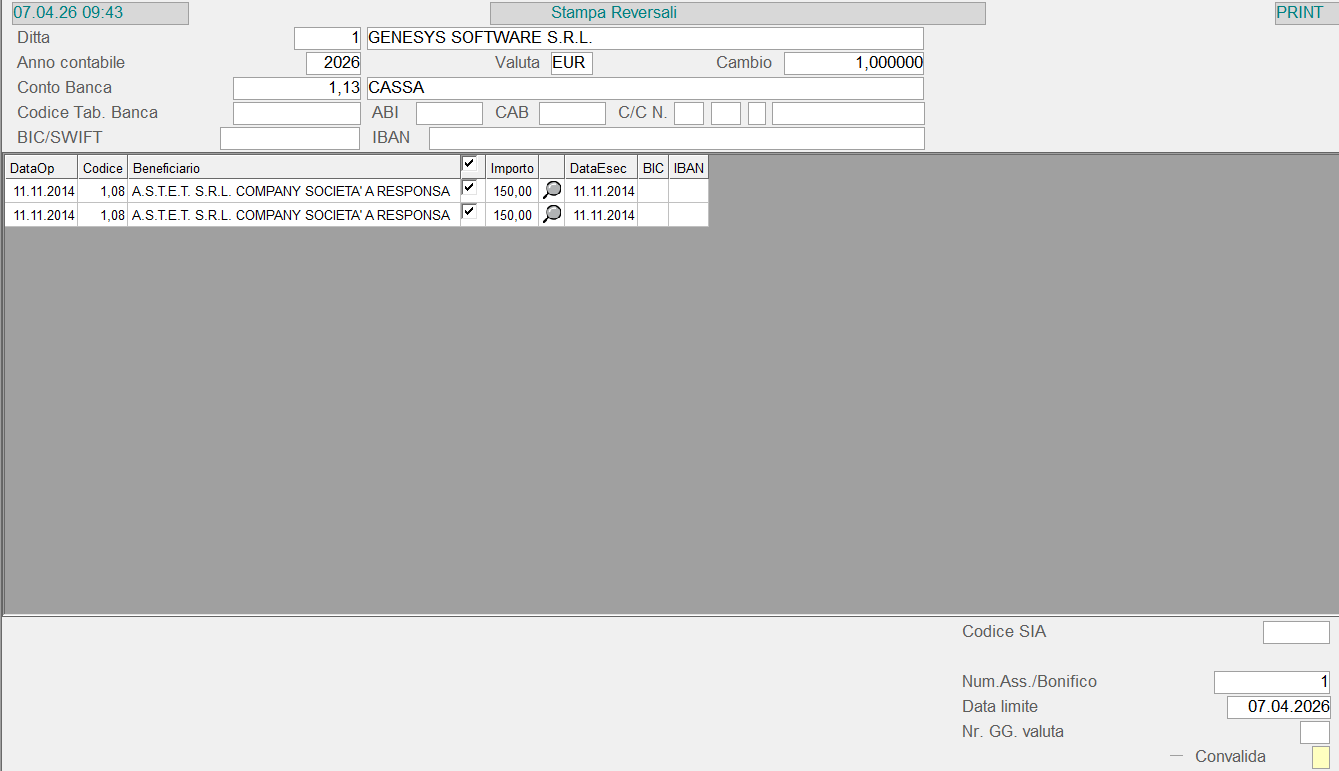Click the yellow Convalida box
The width and height of the screenshot is (1339, 771).
click(1320, 757)
